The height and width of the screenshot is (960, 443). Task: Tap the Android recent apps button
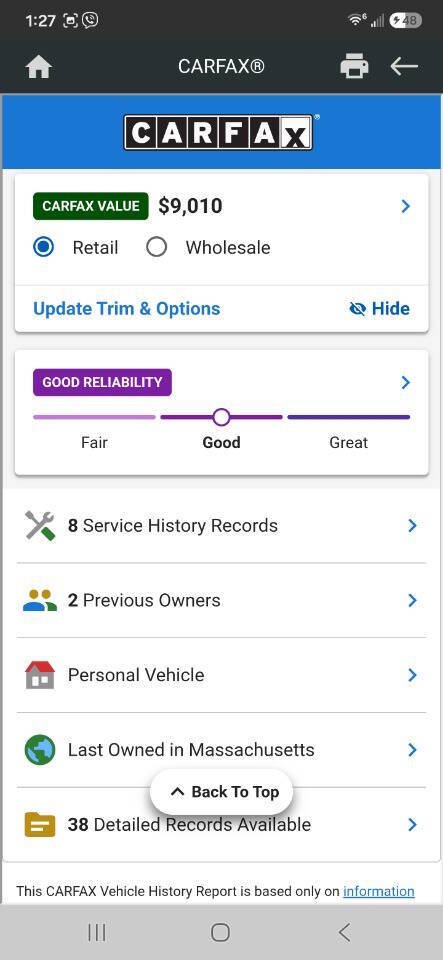click(x=97, y=932)
